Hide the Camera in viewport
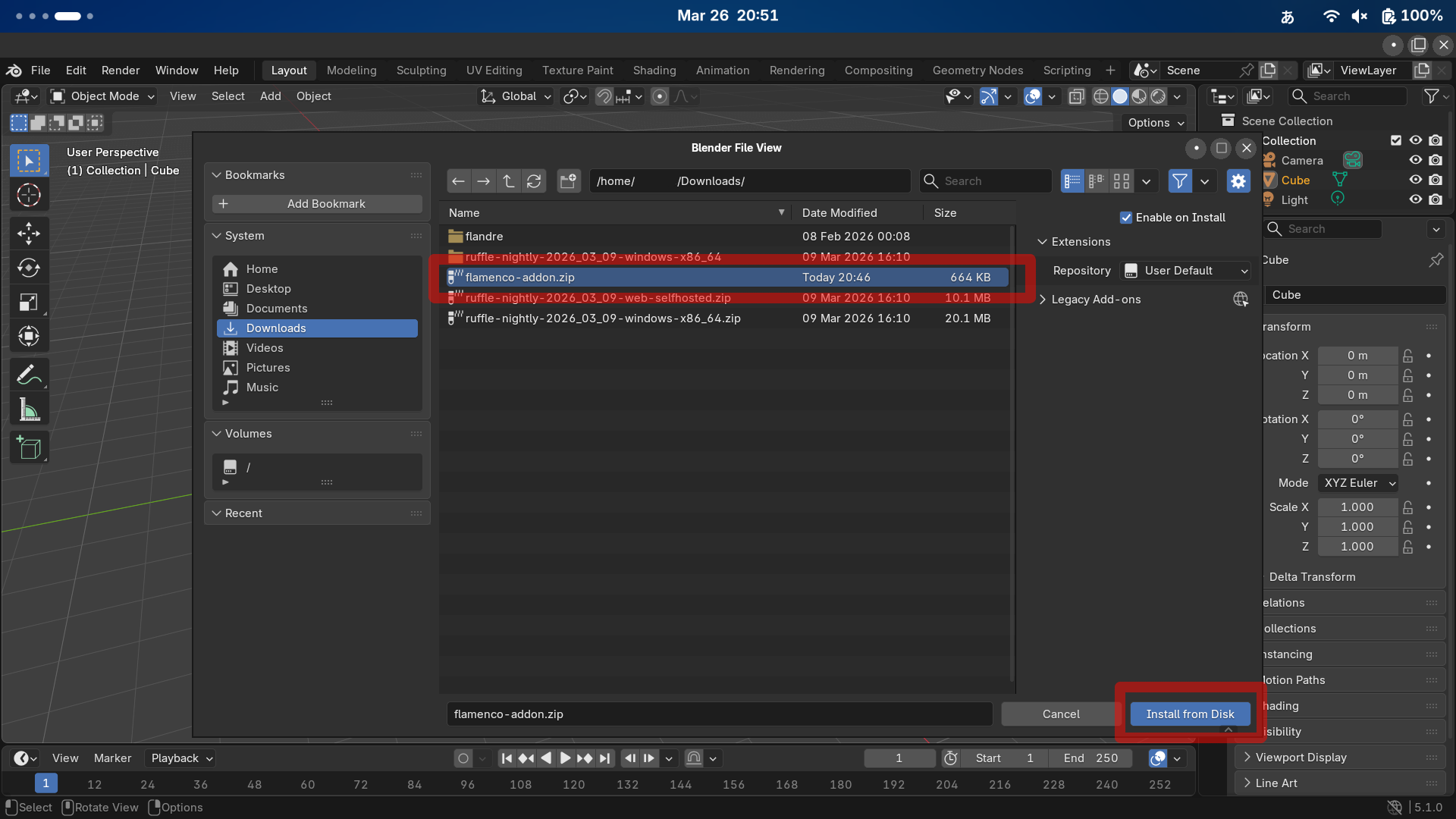The height and width of the screenshot is (819, 1456). coord(1415,160)
